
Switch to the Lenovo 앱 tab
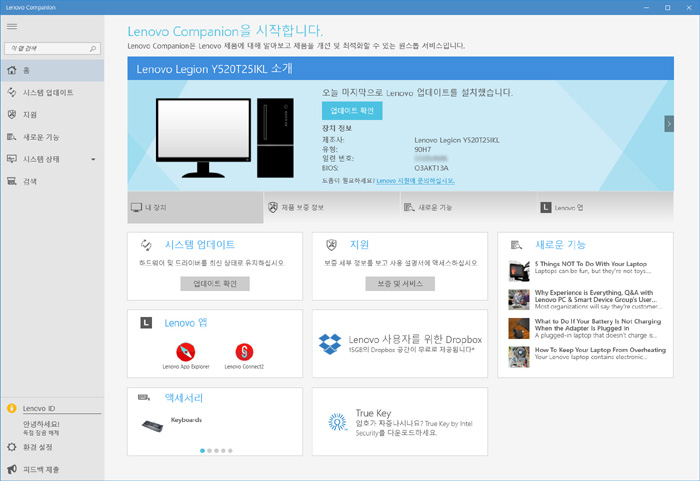coord(605,208)
